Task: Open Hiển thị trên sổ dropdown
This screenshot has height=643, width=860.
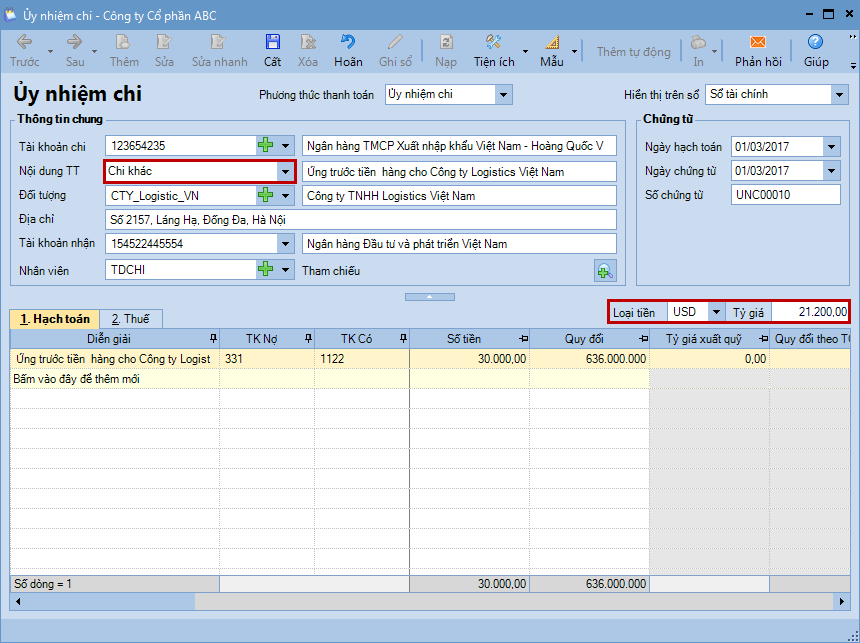Action: [839, 95]
